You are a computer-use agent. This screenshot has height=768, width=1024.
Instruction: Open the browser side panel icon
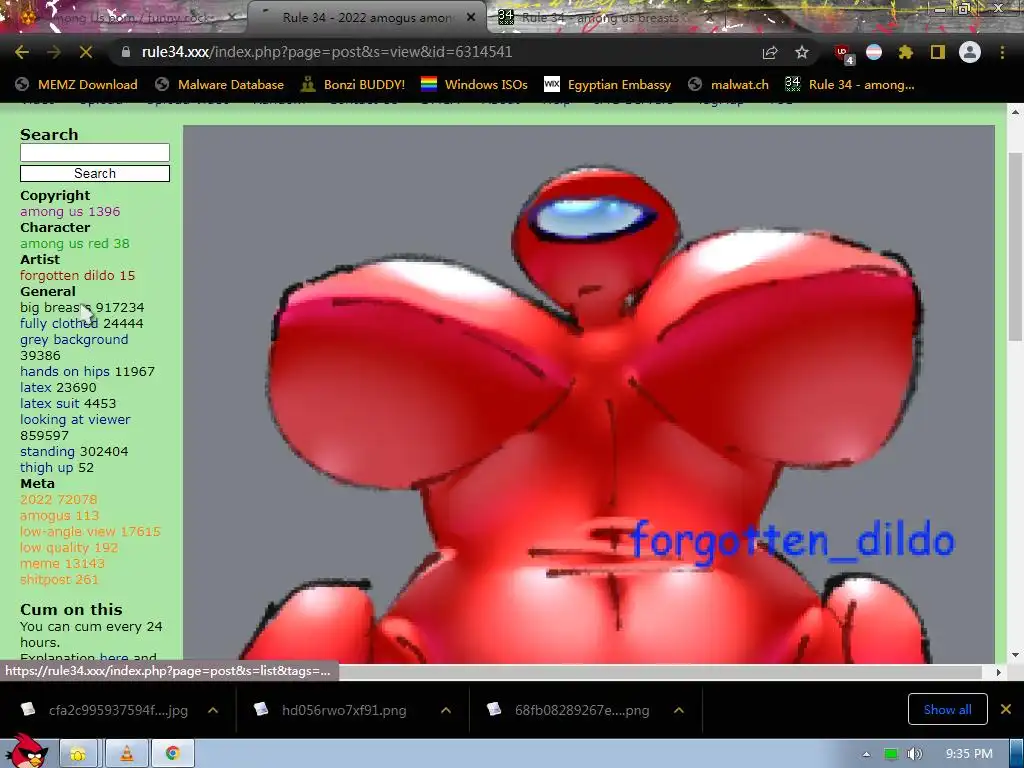point(938,52)
